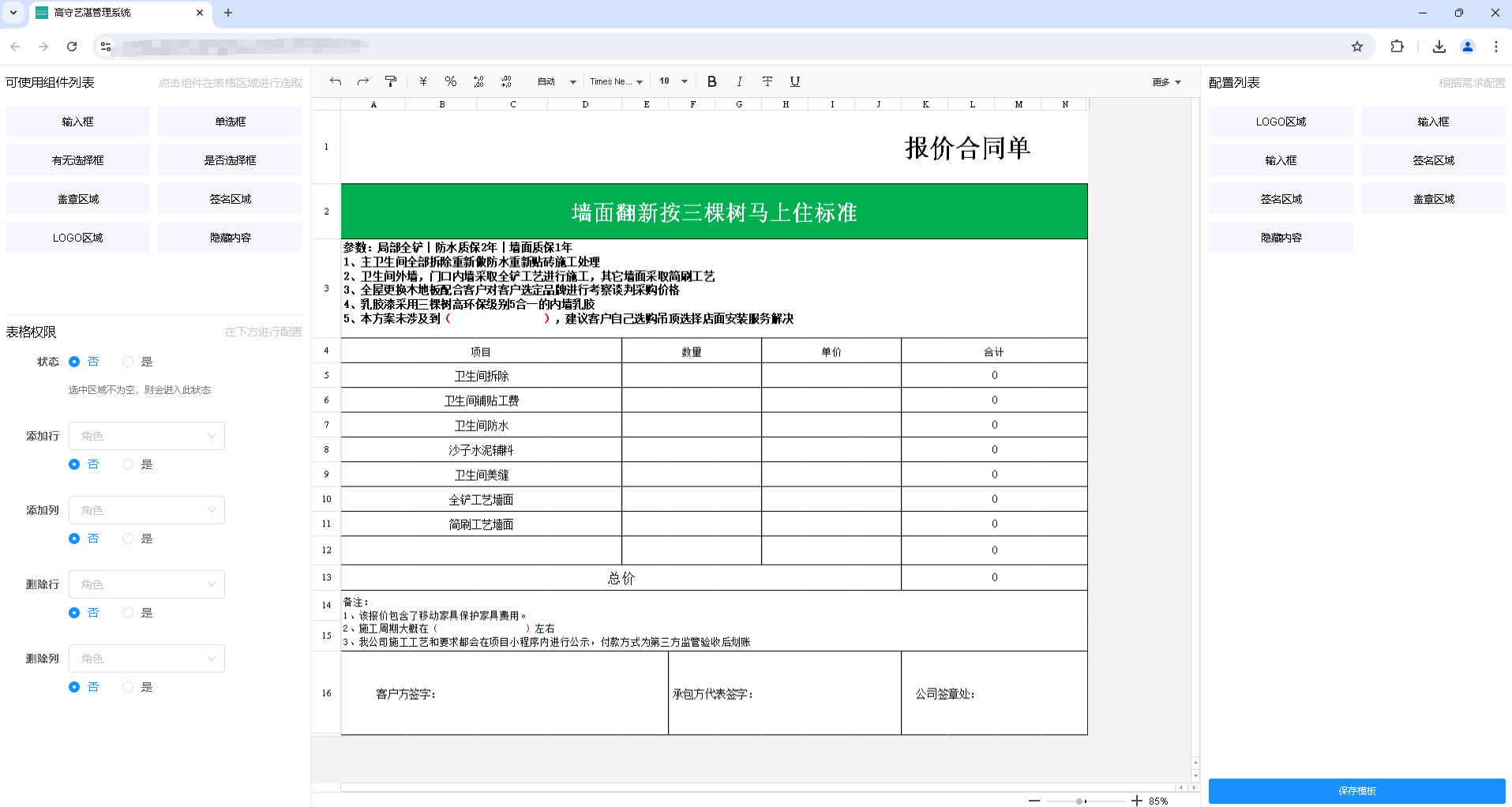Image resolution: width=1512 pixels, height=807 pixels.
Task: Set 状态 to 否
Action: pyautogui.click(x=74, y=362)
